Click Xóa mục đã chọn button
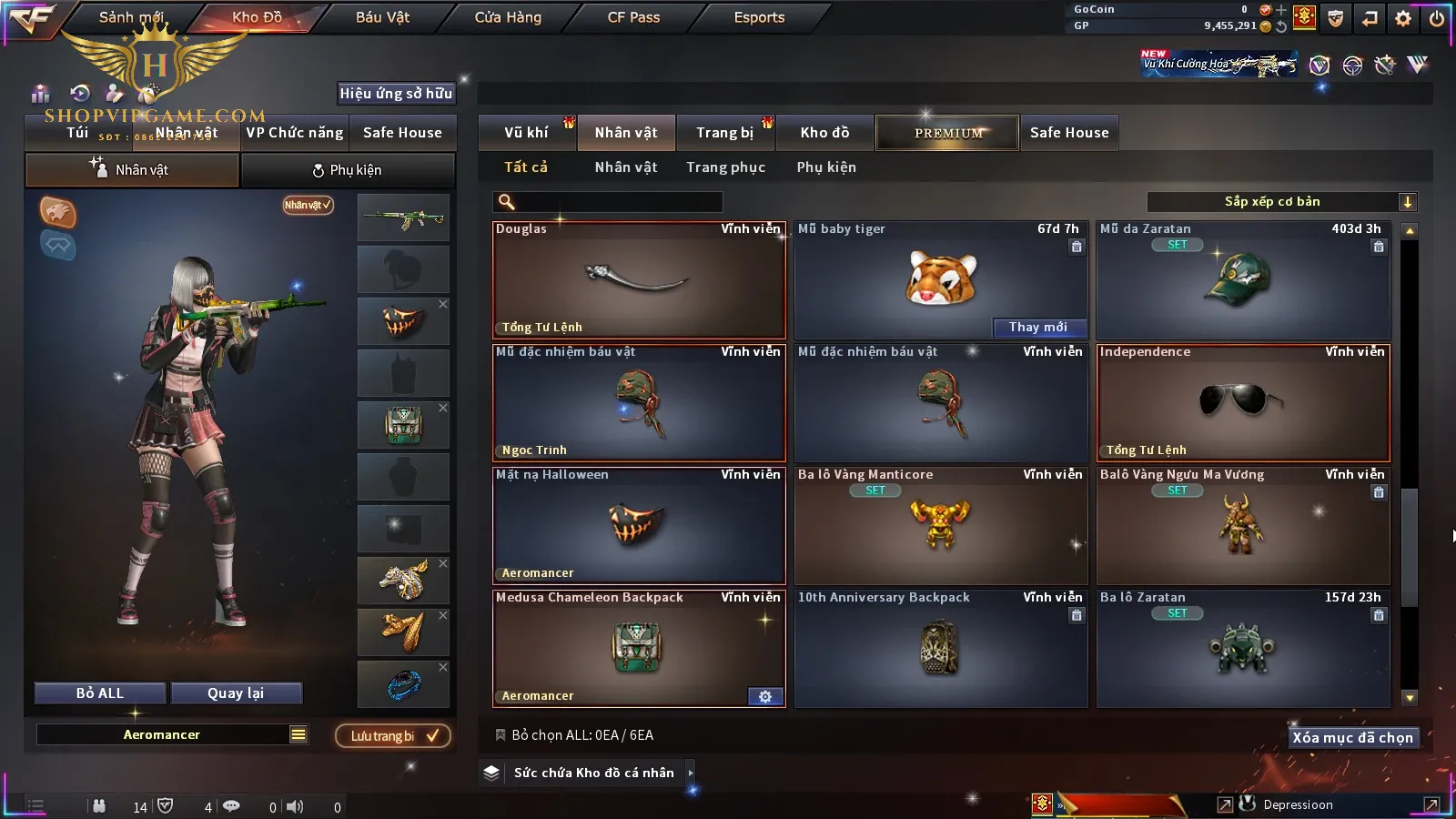This screenshot has width=1456, height=819. (1352, 737)
